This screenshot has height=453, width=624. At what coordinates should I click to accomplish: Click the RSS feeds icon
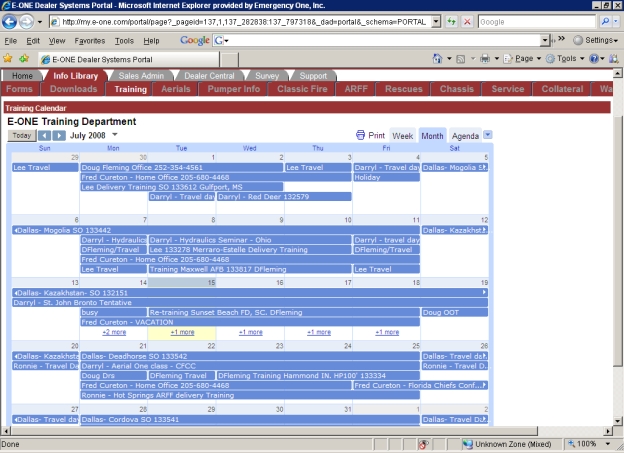click(x=460, y=59)
